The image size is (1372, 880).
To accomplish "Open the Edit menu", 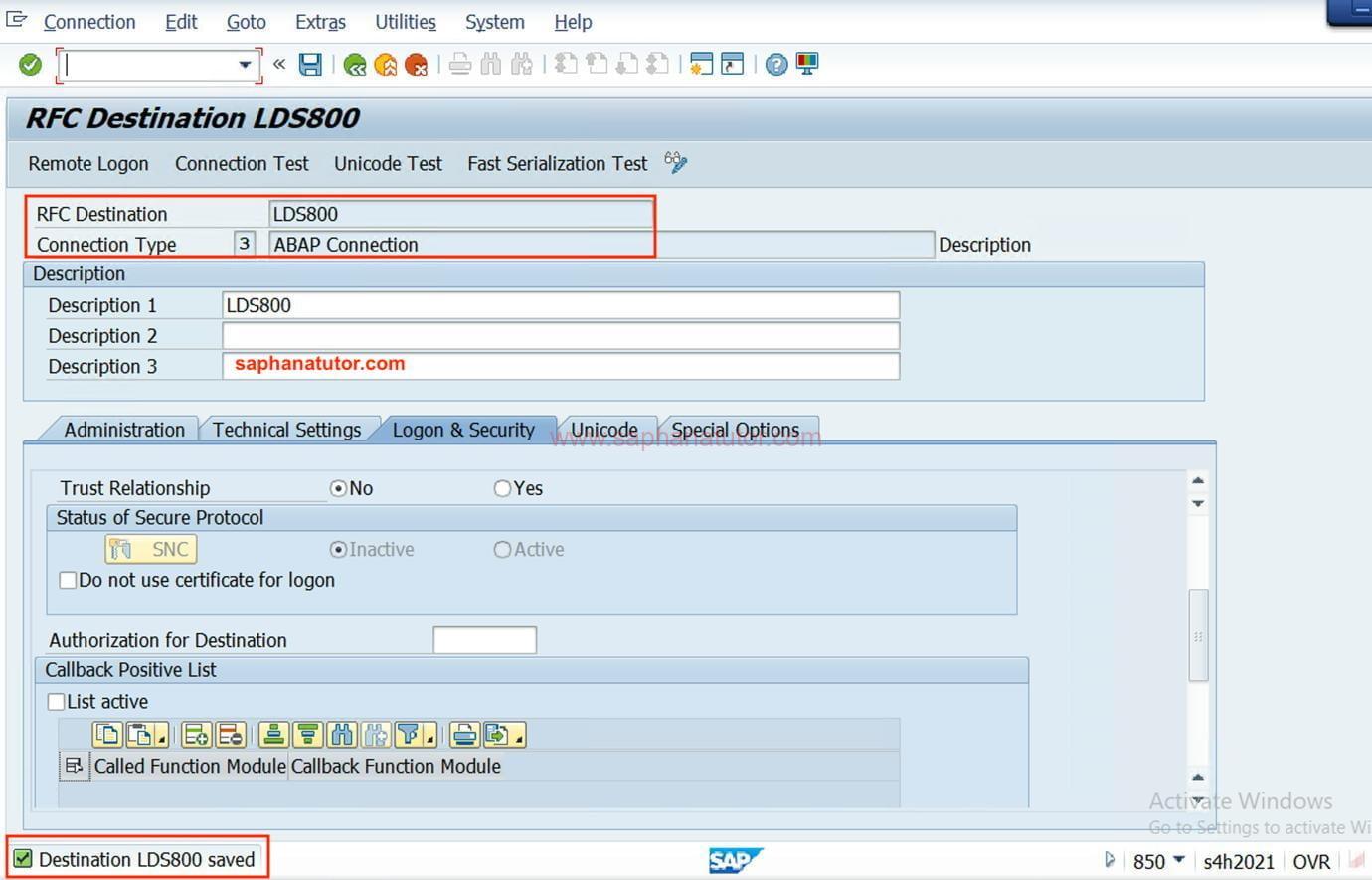I will [181, 22].
